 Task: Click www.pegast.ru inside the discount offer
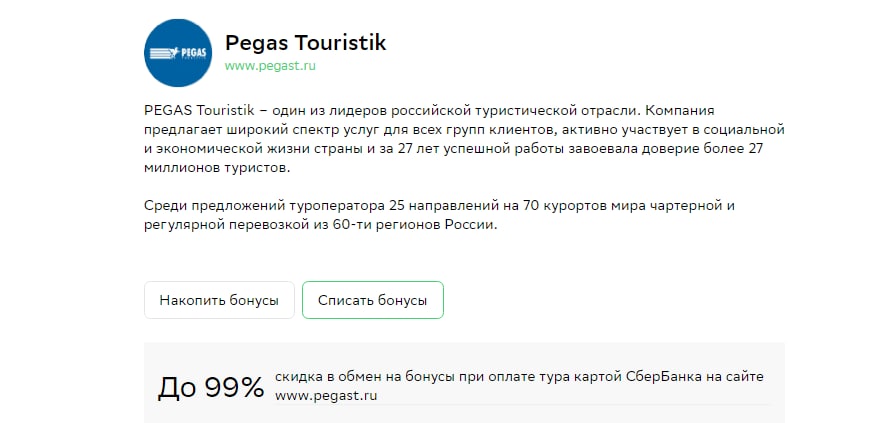click(x=325, y=396)
